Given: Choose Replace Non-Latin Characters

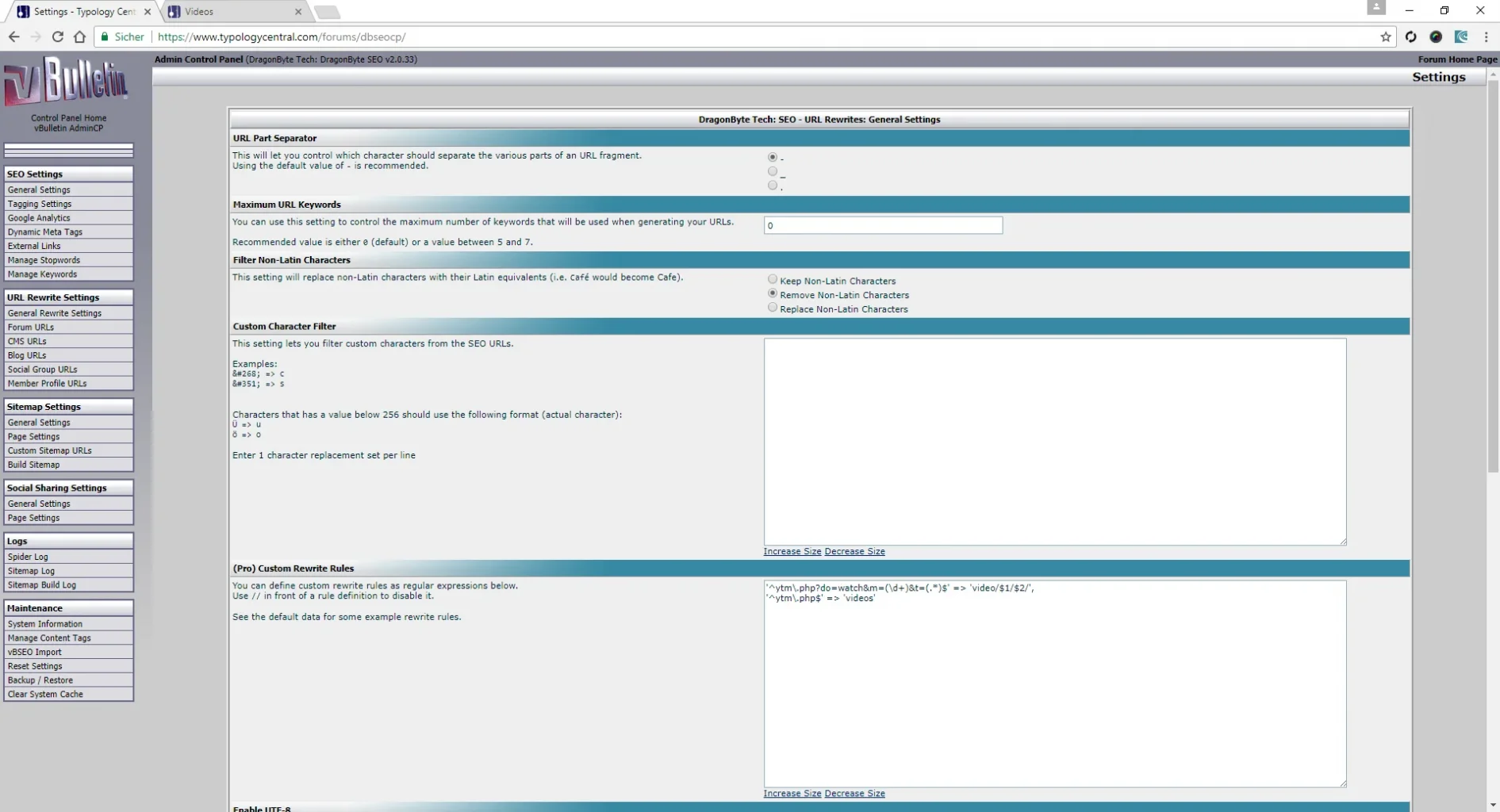Looking at the screenshot, I should [x=773, y=308].
